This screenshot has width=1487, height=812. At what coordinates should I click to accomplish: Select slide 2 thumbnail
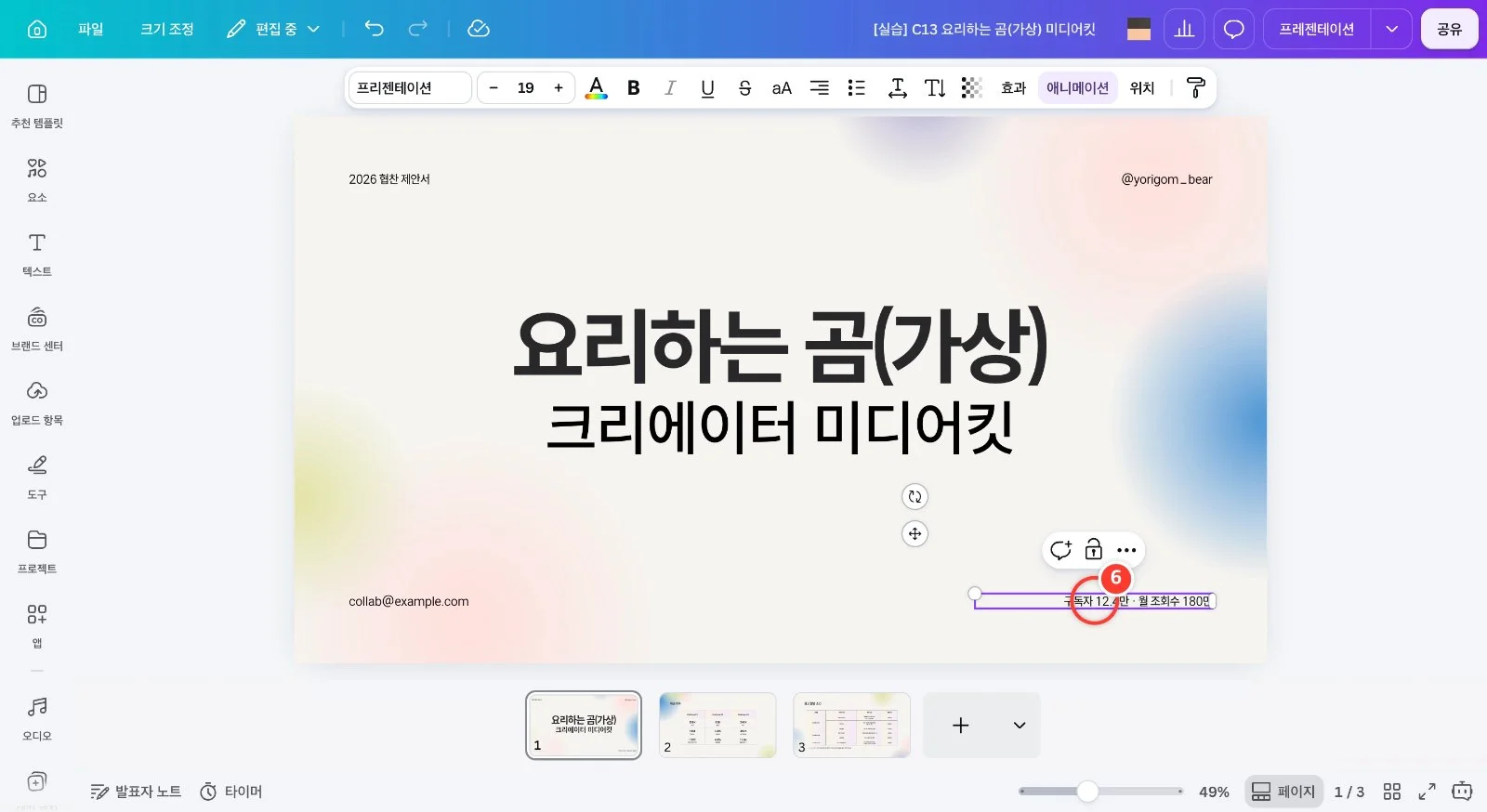tap(717, 725)
